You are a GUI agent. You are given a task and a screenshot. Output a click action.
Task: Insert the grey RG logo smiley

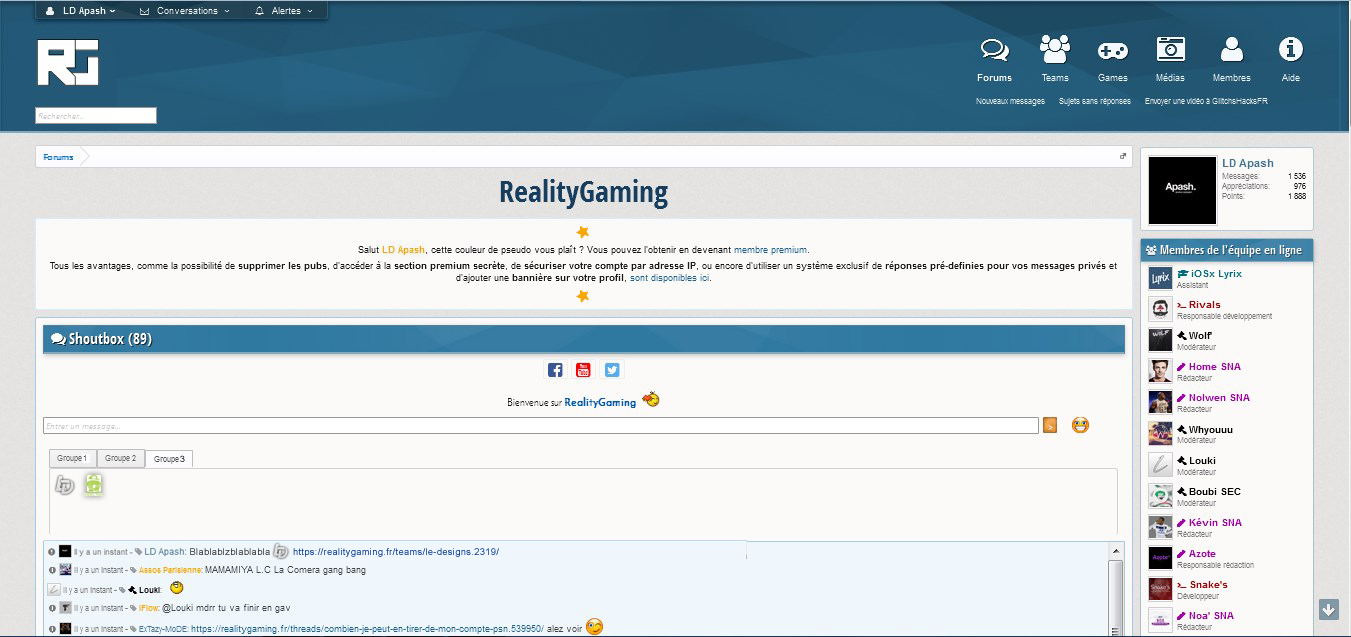tap(65, 485)
